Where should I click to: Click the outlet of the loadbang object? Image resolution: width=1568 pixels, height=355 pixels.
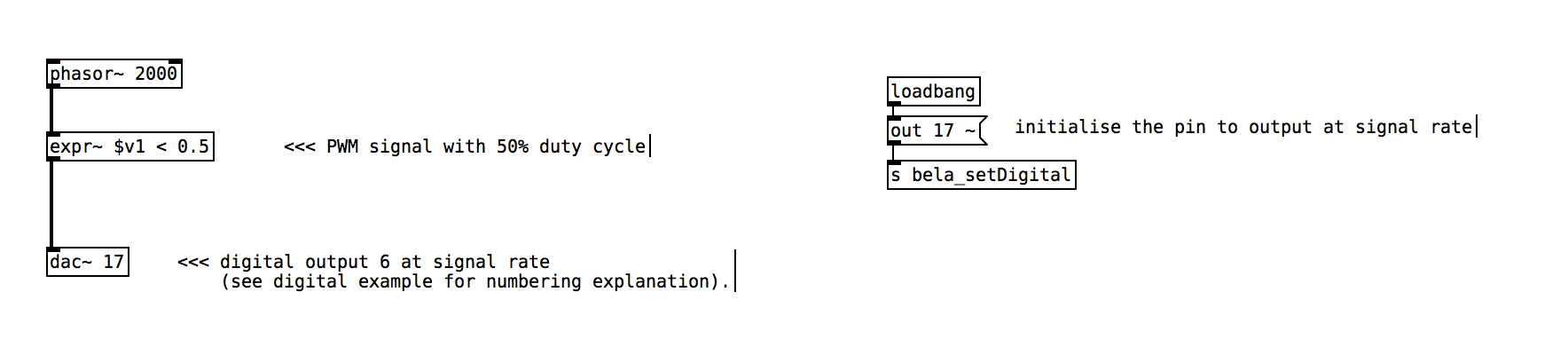[x=894, y=105]
